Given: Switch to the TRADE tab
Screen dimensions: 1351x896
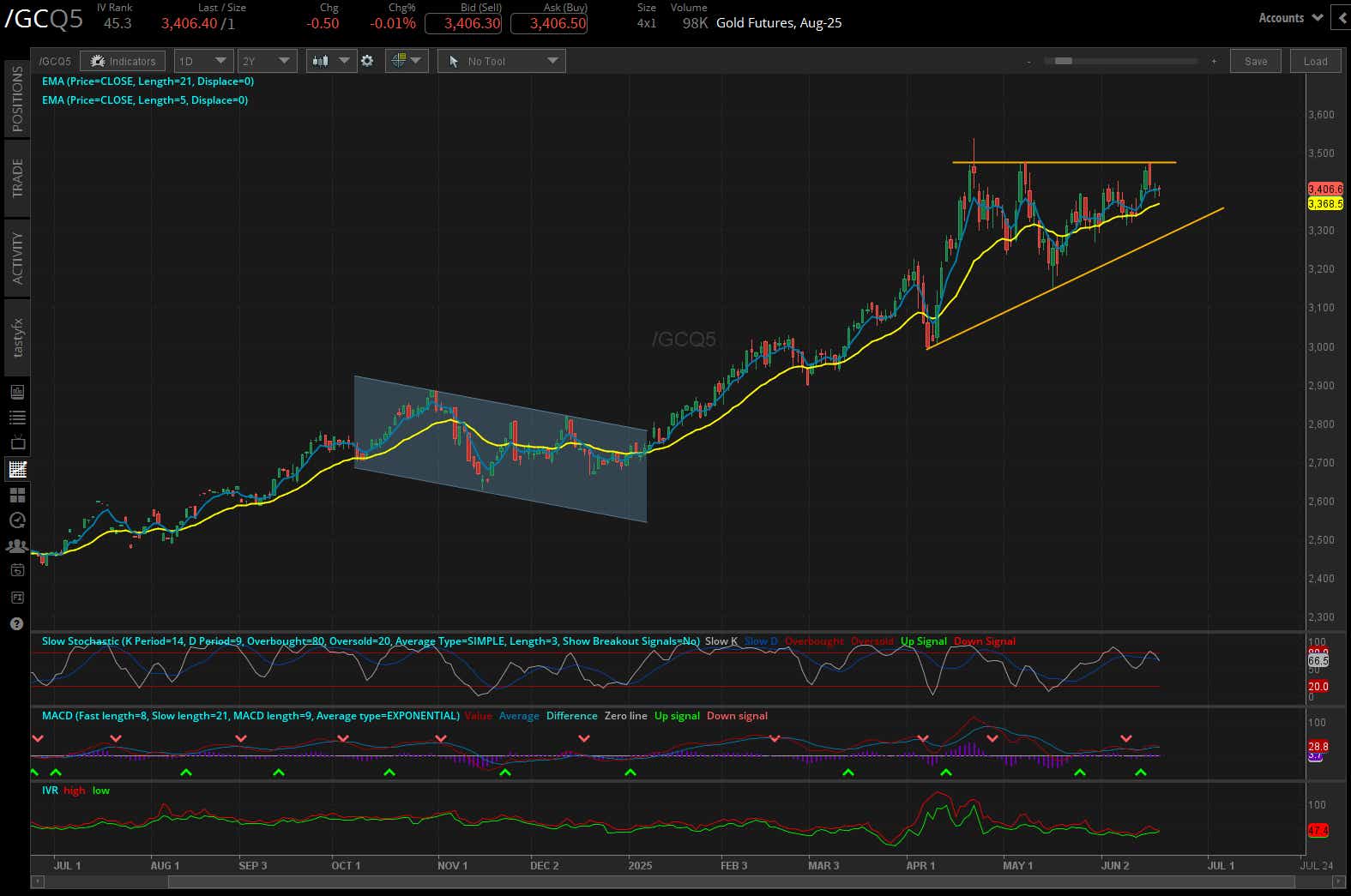Looking at the screenshot, I should tap(17, 178).
